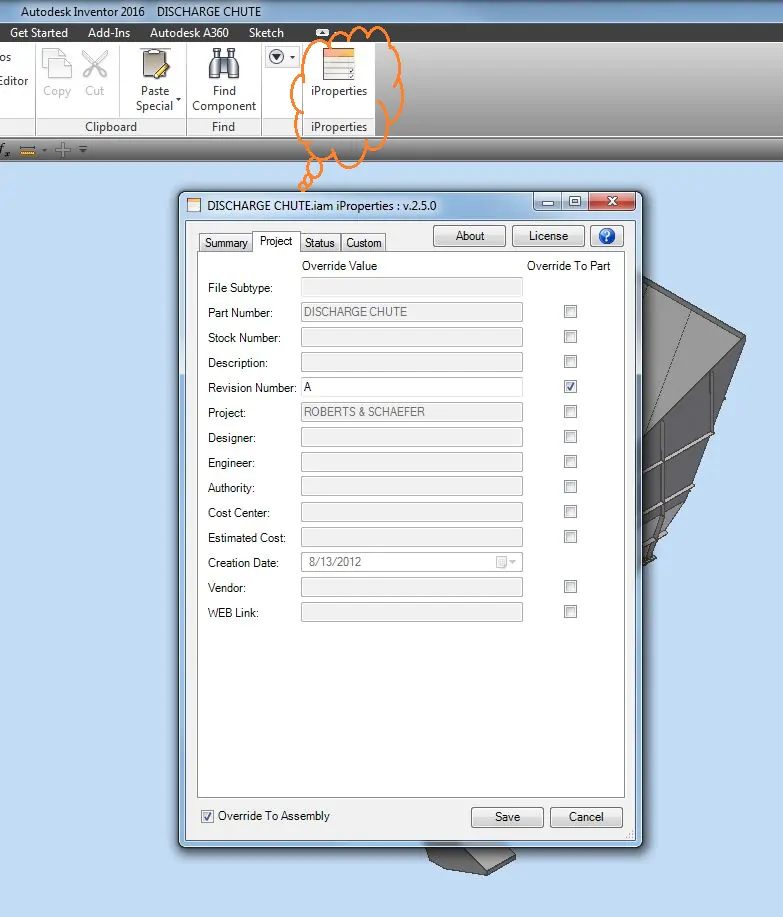
Task: Click the Engineer input field
Action: point(412,462)
